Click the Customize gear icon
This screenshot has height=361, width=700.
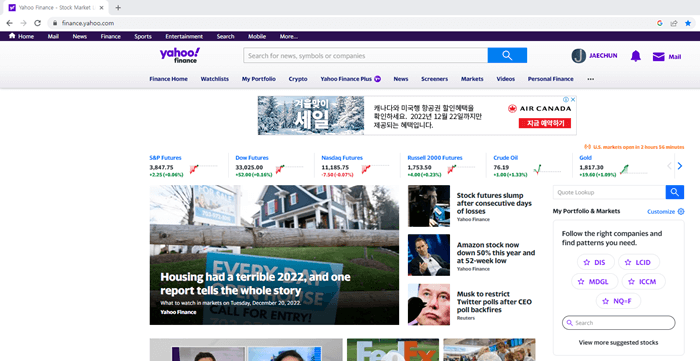click(681, 212)
